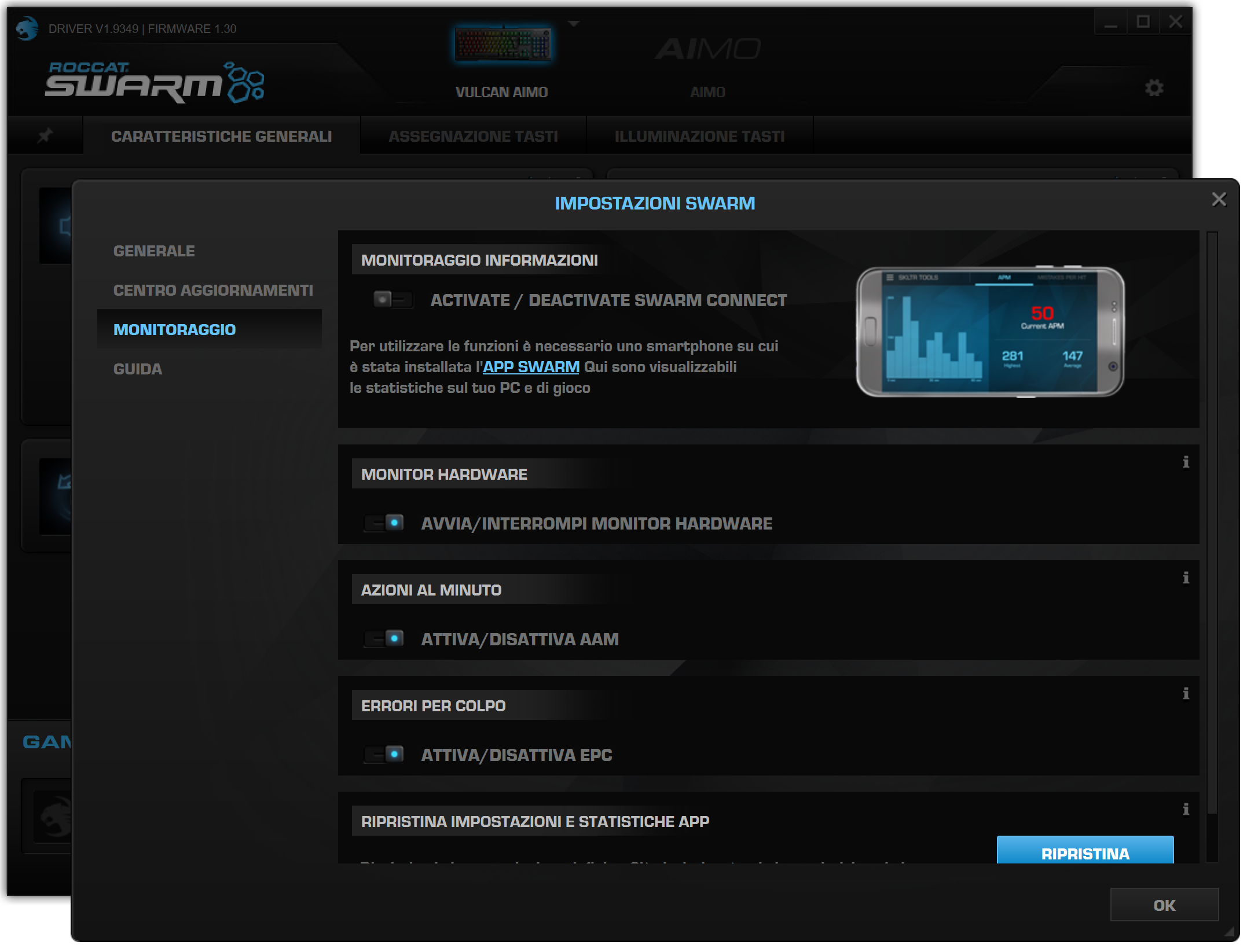Toggle Activate / Deactivate Swarm Connect switch
Screen dimensions: 1247x952
[x=393, y=300]
